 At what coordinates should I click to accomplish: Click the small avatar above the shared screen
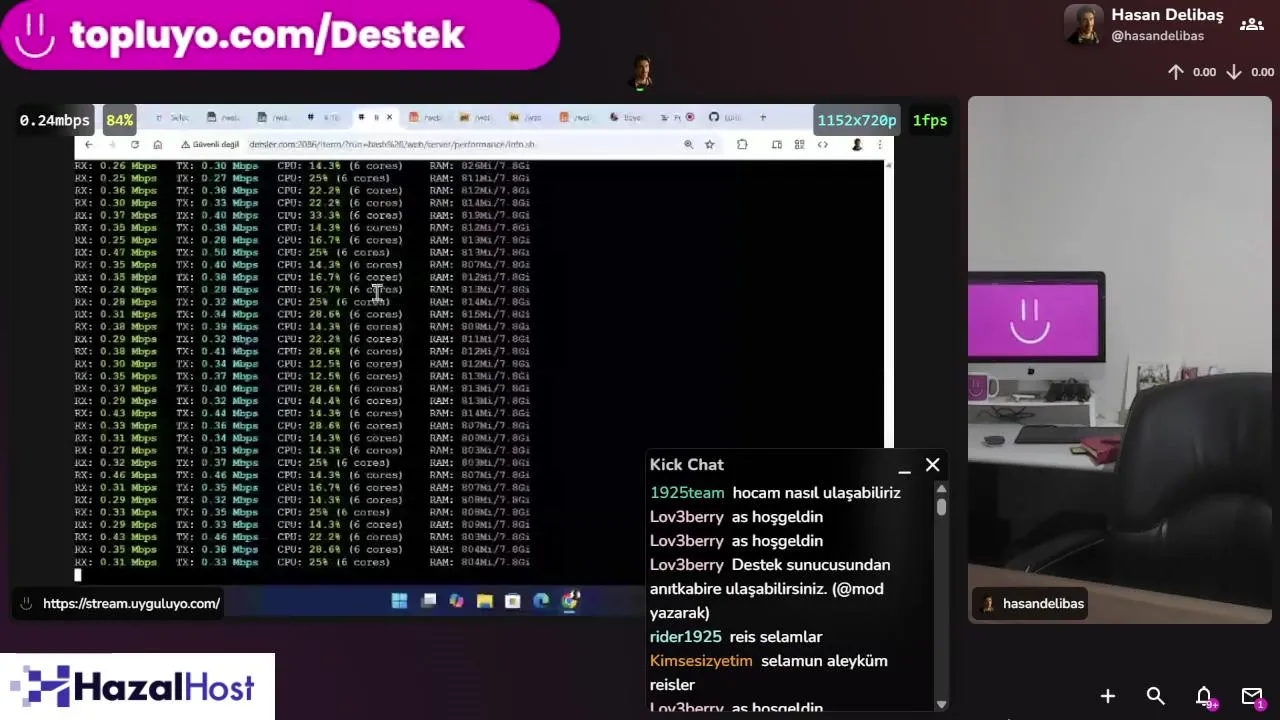coord(641,74)
